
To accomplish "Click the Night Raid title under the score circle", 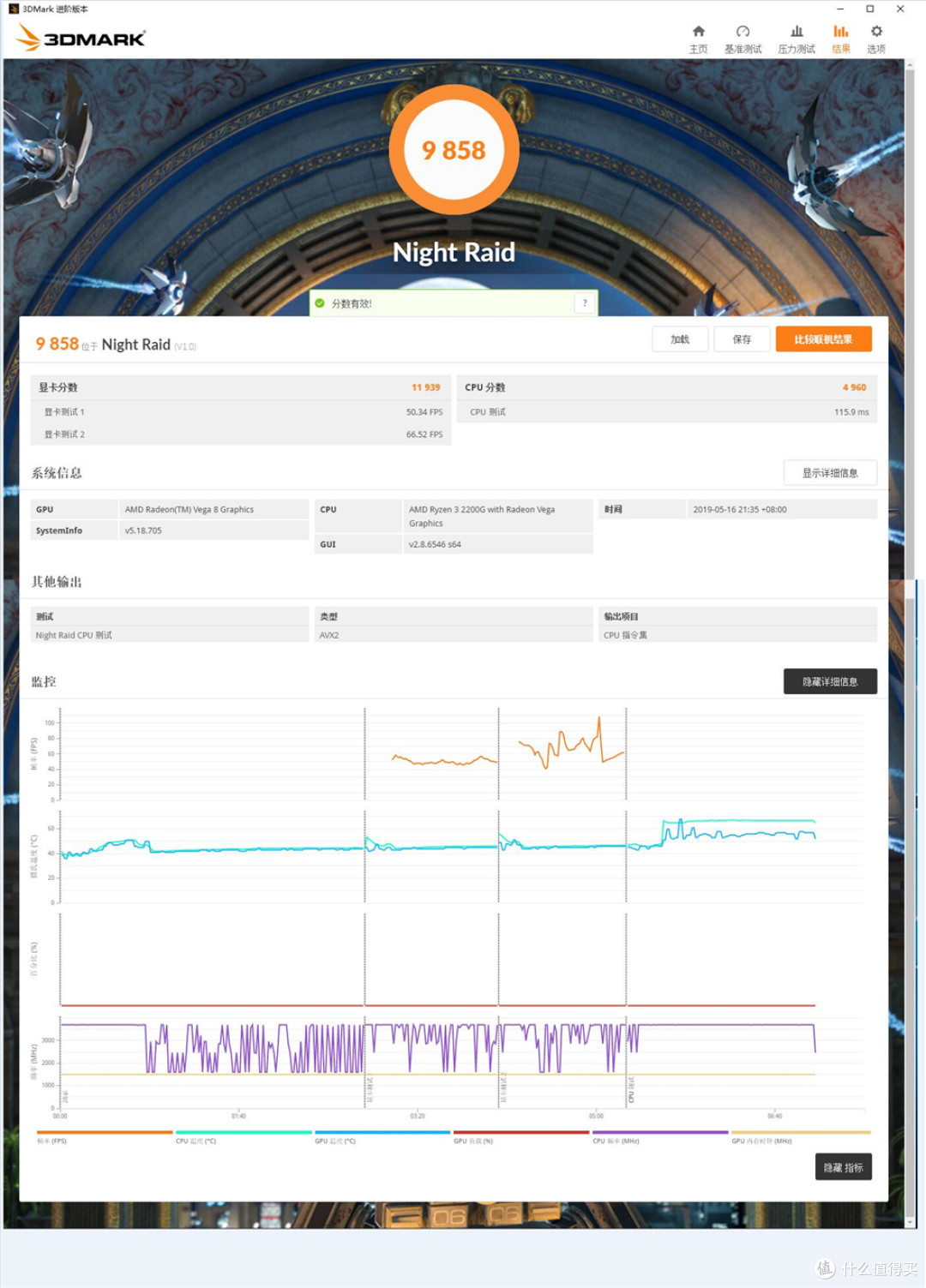I will 454,252.
